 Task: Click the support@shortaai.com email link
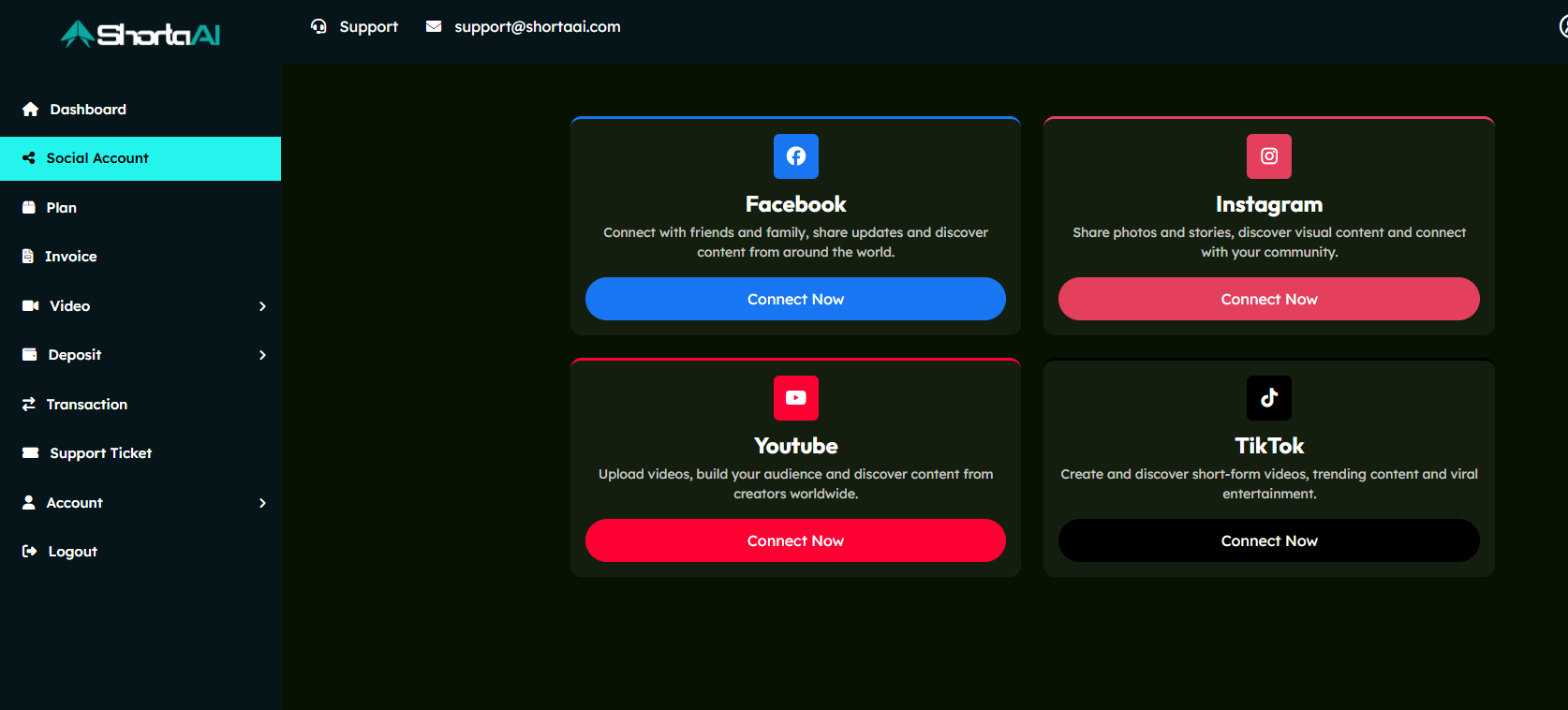tap(538, 26)
